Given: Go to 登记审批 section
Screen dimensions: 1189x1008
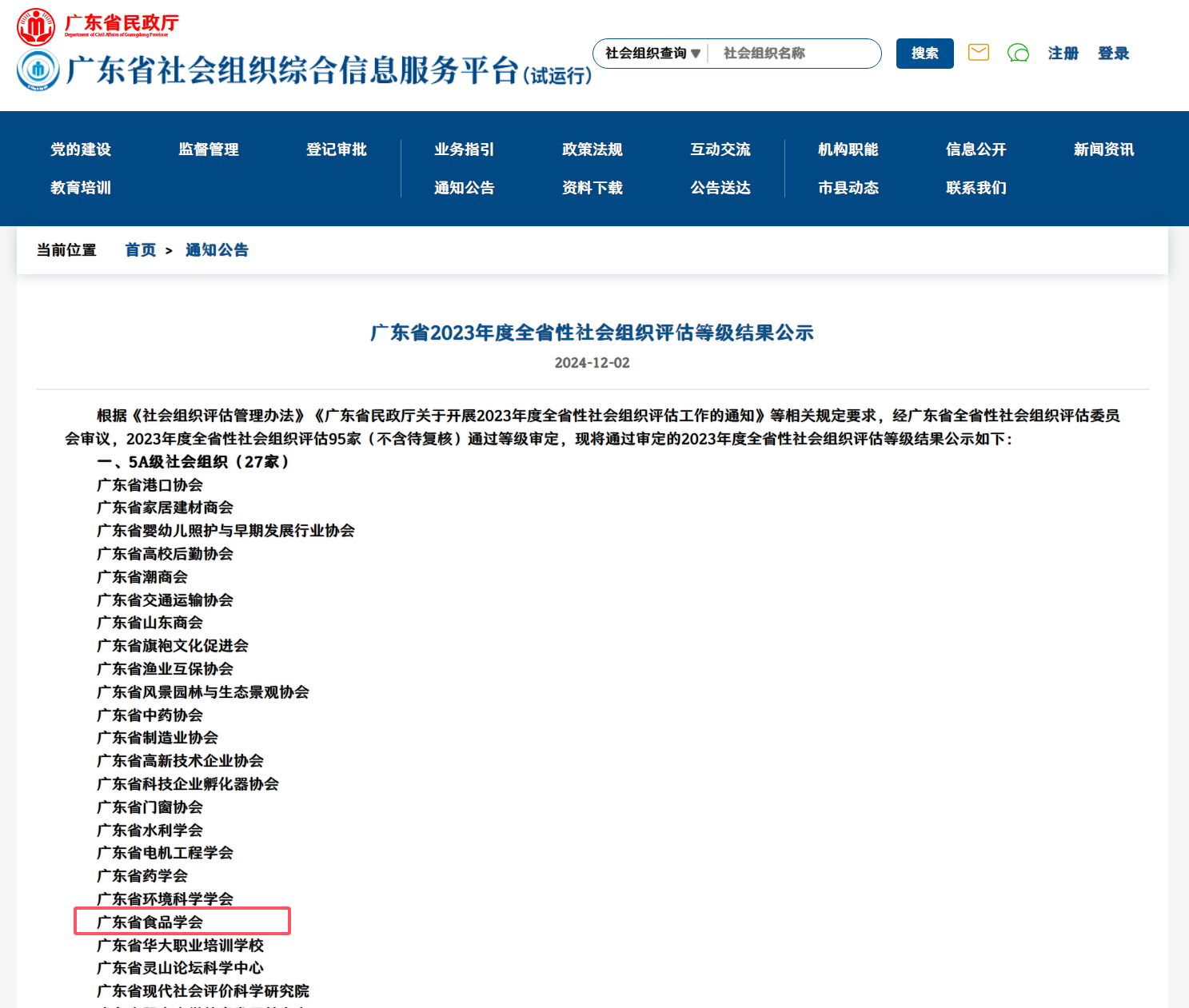Looking at the screenshot, I should (x=337, y=149).
